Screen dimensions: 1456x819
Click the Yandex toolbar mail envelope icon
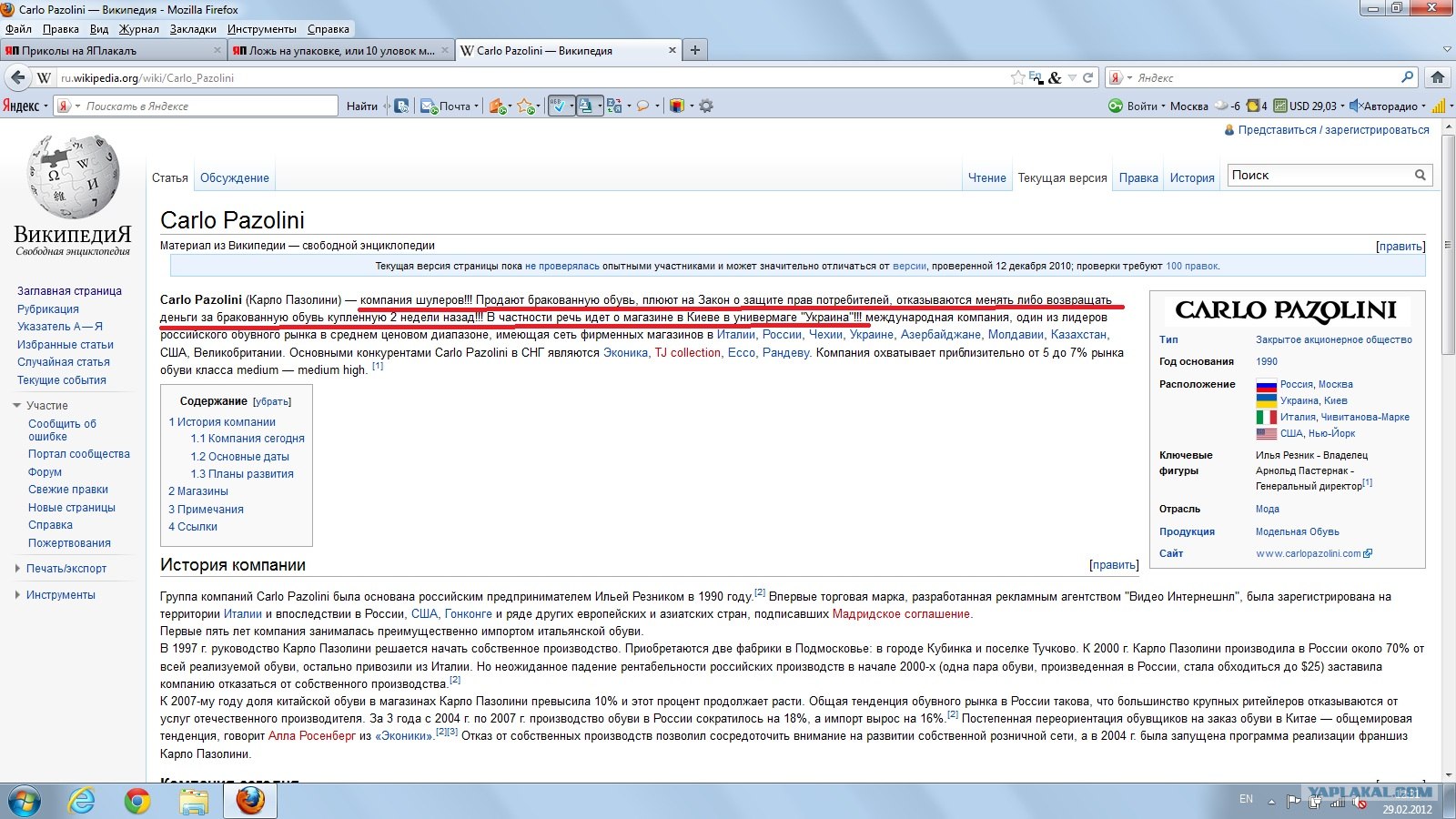pos(429,106)
